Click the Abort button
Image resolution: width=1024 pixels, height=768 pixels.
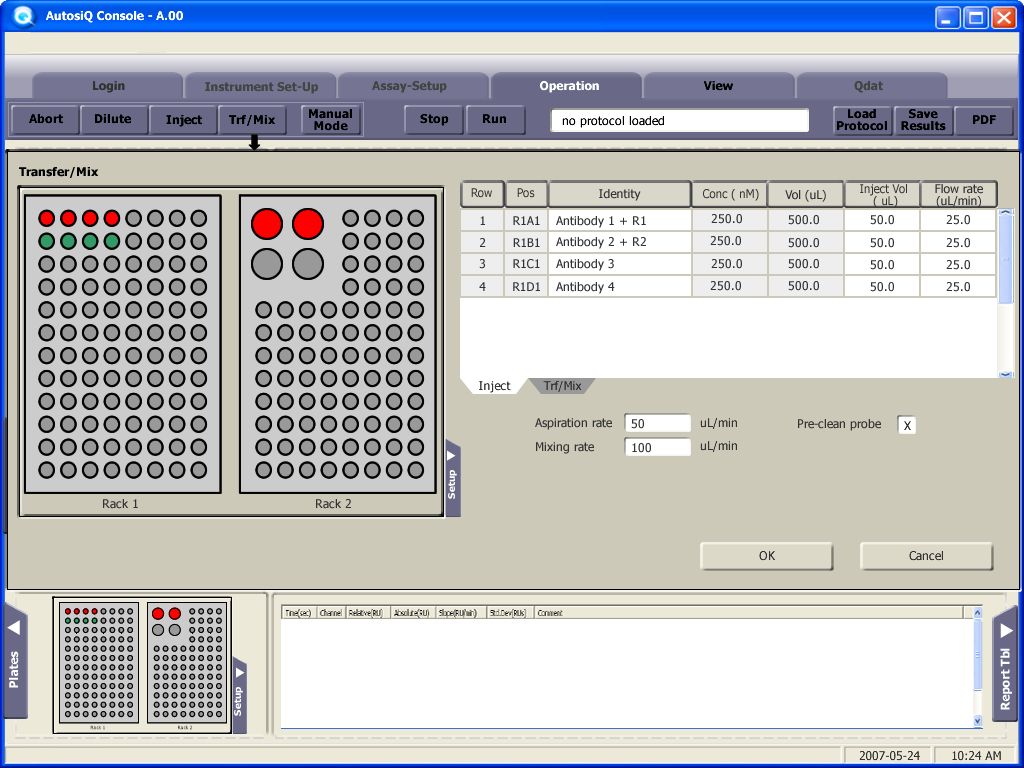coord(46,120)
